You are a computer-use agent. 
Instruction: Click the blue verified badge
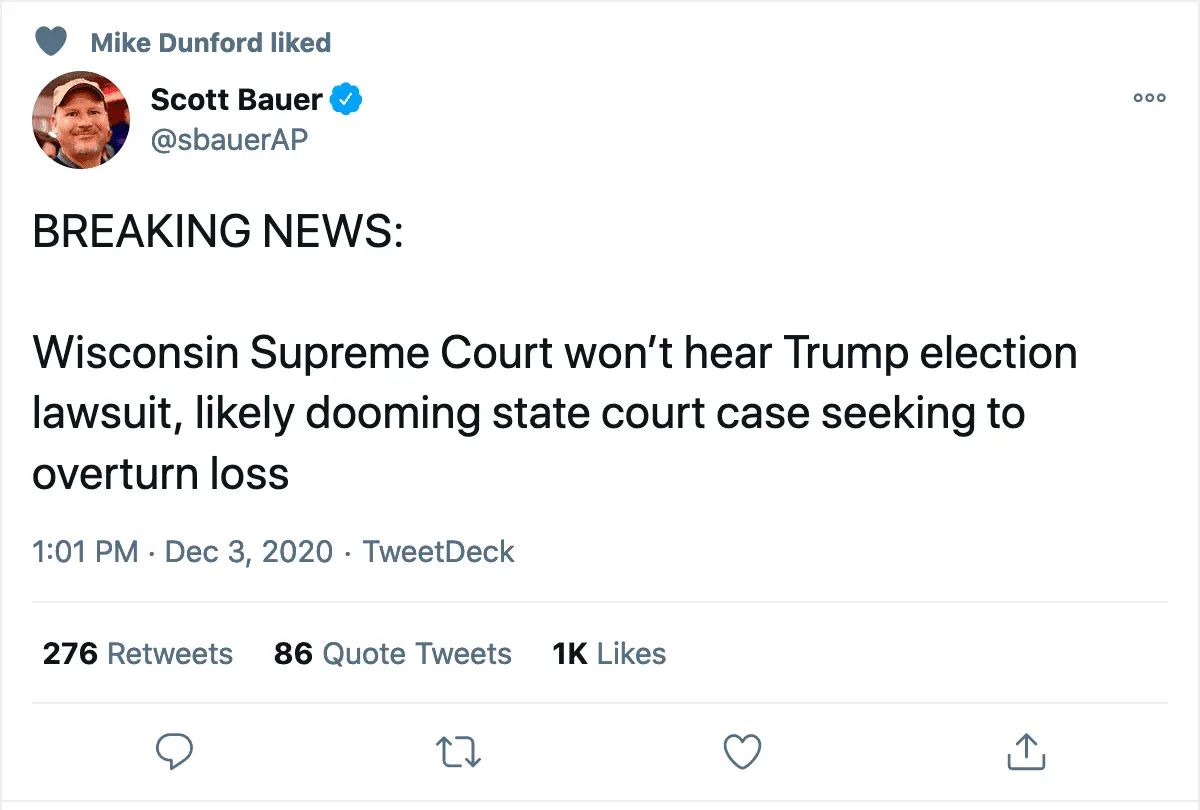pos(347,99)
